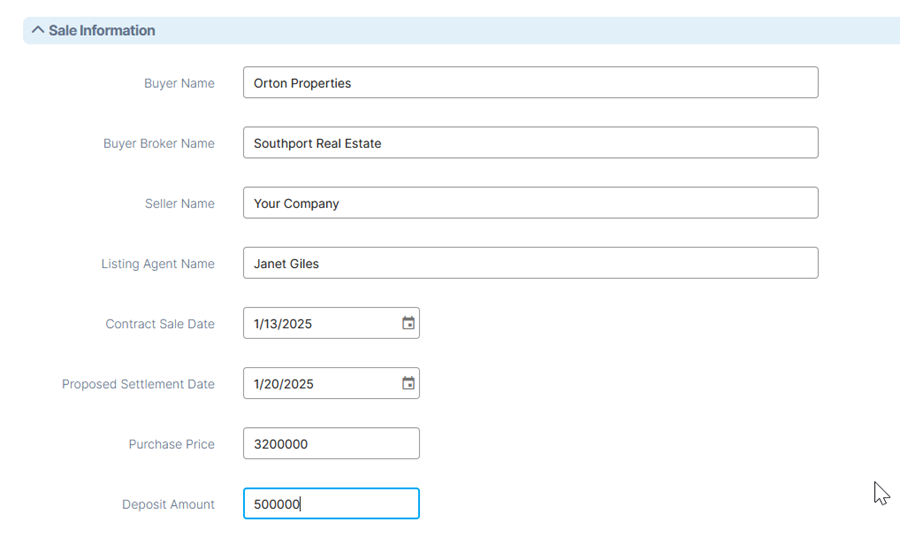Click the Buyer Name label
Screen dimensions: 900x545
(x=179, y=83)
